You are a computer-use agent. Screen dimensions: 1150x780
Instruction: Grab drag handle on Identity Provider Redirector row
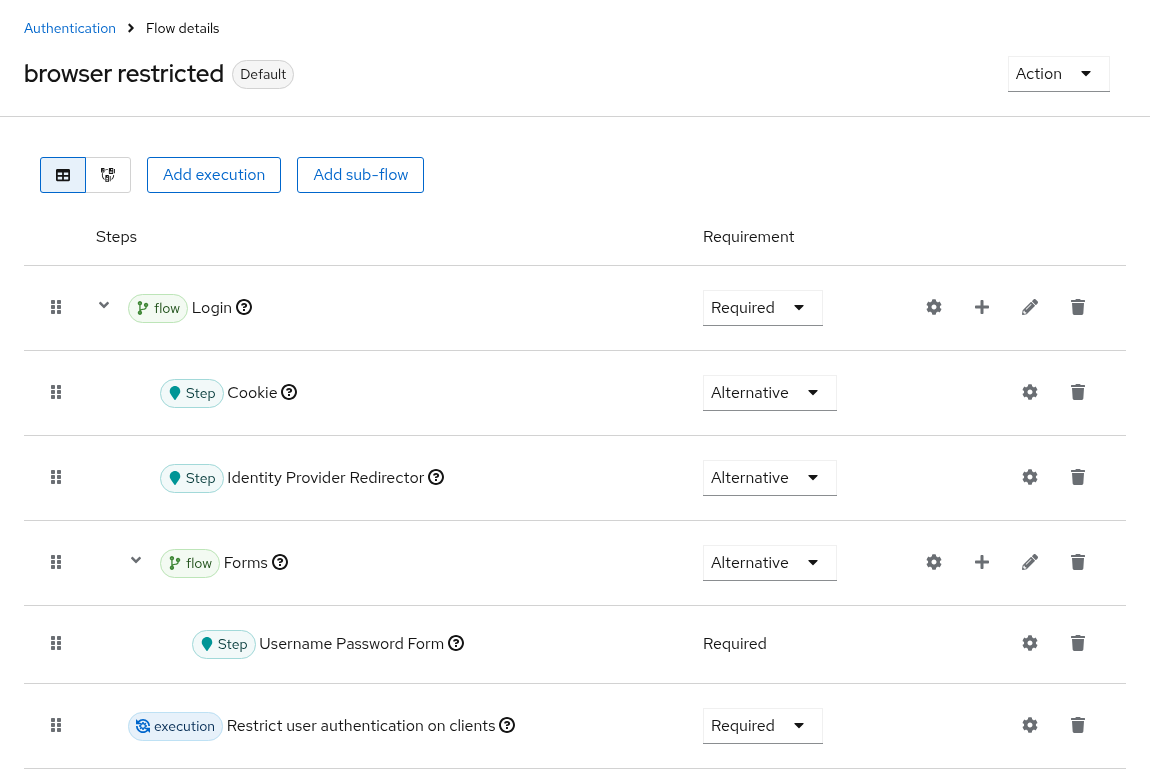click(x=56, y=477)
